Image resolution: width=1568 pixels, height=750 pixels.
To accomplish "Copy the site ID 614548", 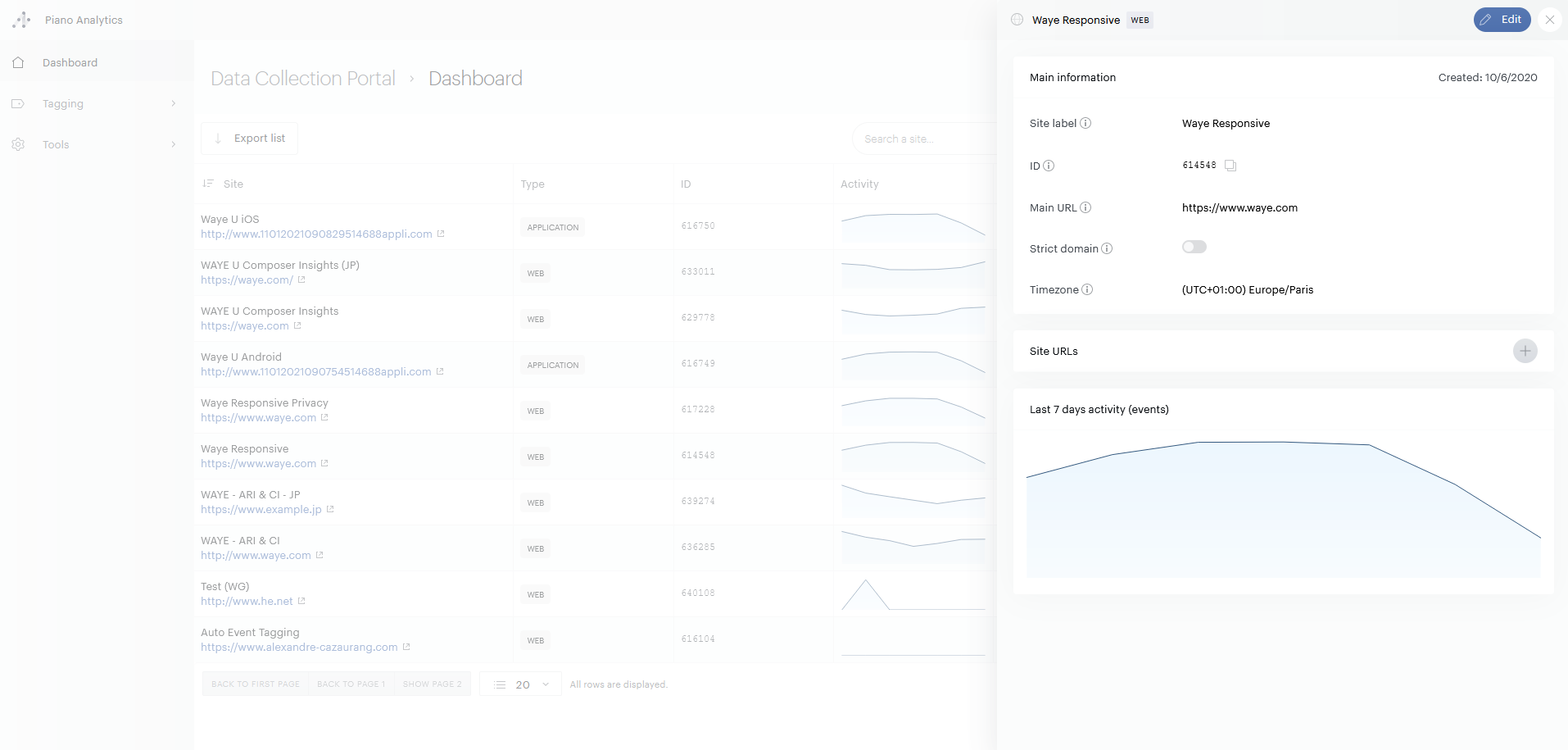I will click(x=1230, y=166).
